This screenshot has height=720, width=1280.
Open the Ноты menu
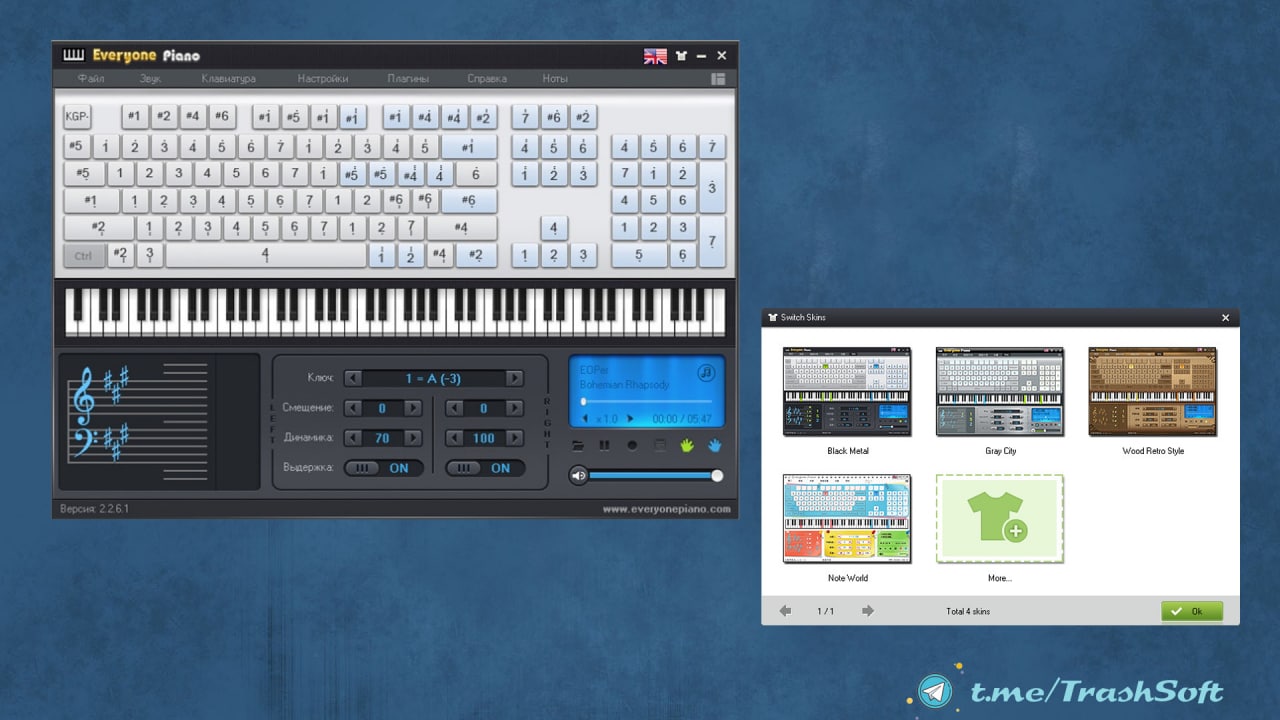pyautogui.click(x=555, y=79)
